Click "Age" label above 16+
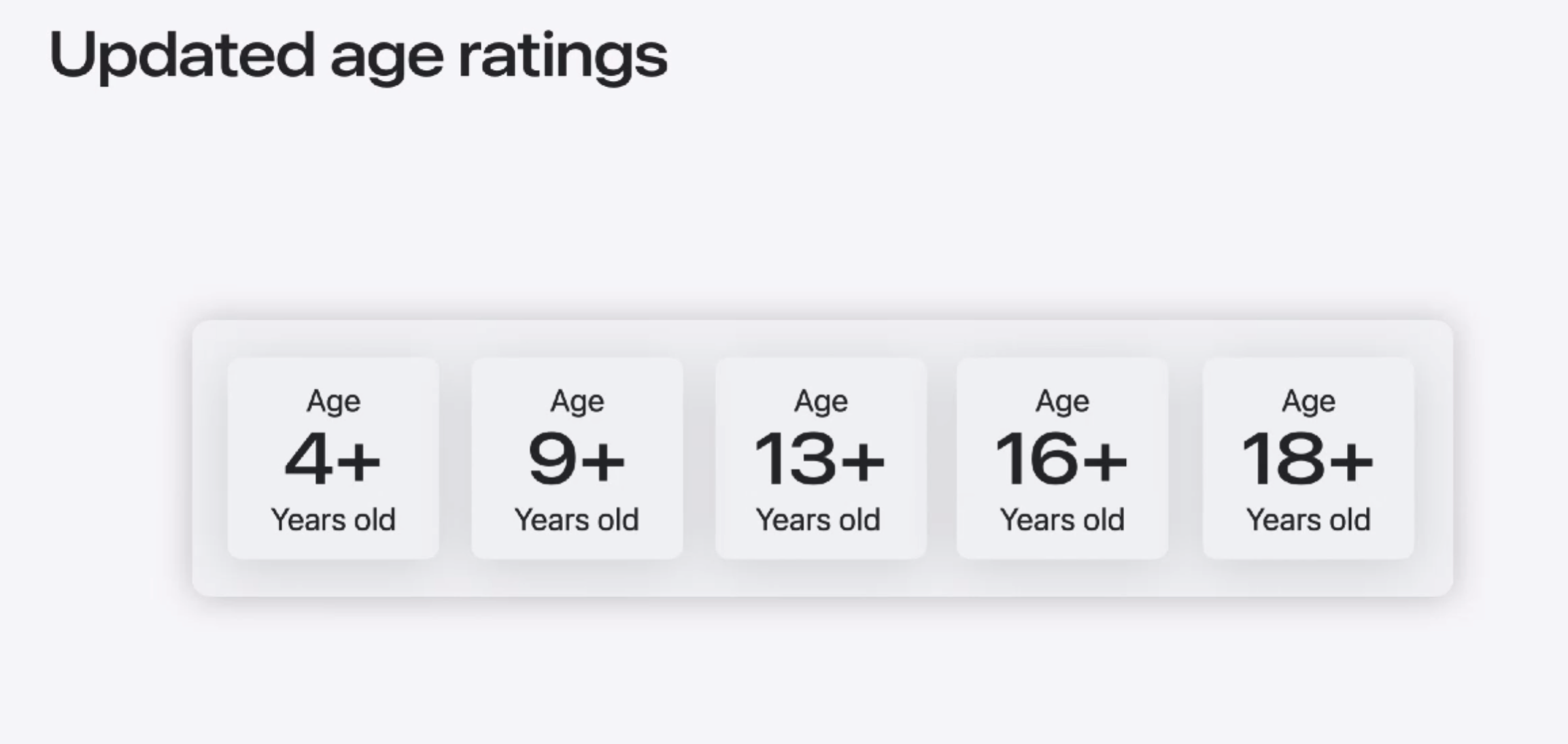Screen dimensions: 1568x744 pyautogui.click(x=1062, y=401)
